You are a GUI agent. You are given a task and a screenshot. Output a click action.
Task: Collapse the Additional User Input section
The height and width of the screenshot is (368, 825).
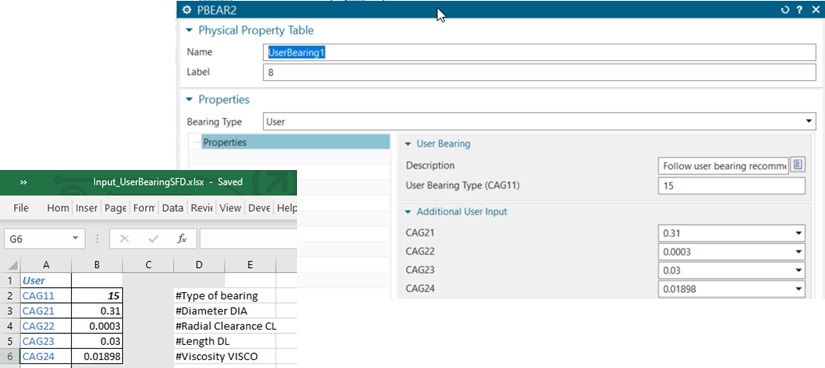(408, 212)
